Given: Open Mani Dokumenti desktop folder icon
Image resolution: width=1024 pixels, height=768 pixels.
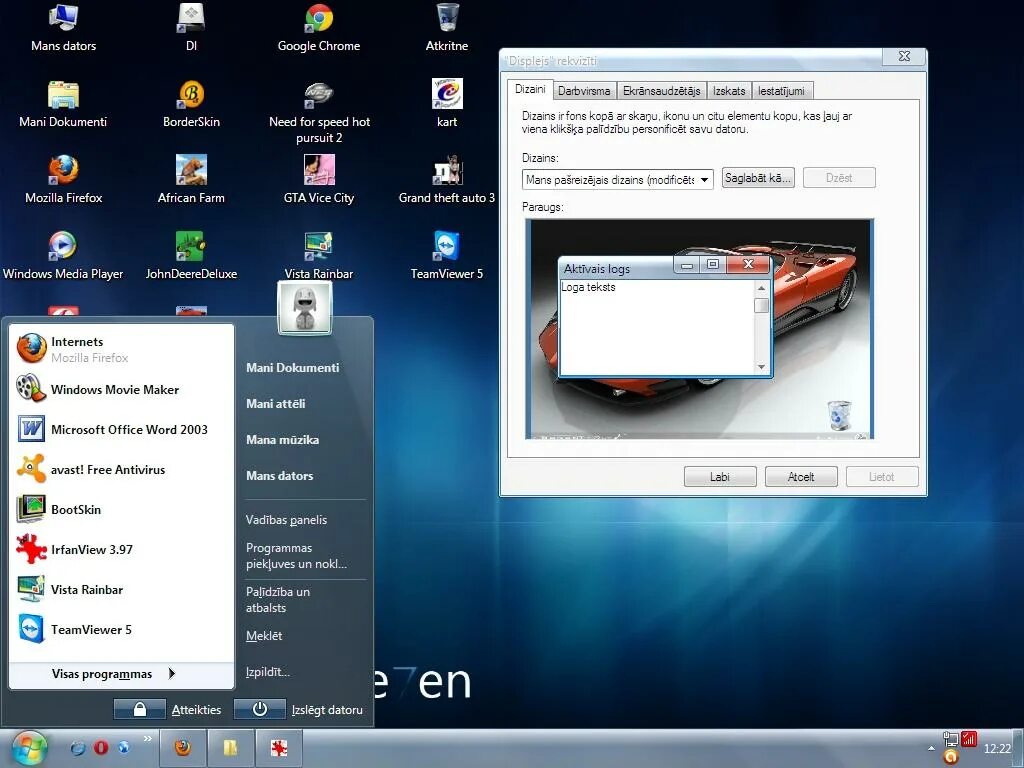Looking at the screenshot, I should point(63,104).
